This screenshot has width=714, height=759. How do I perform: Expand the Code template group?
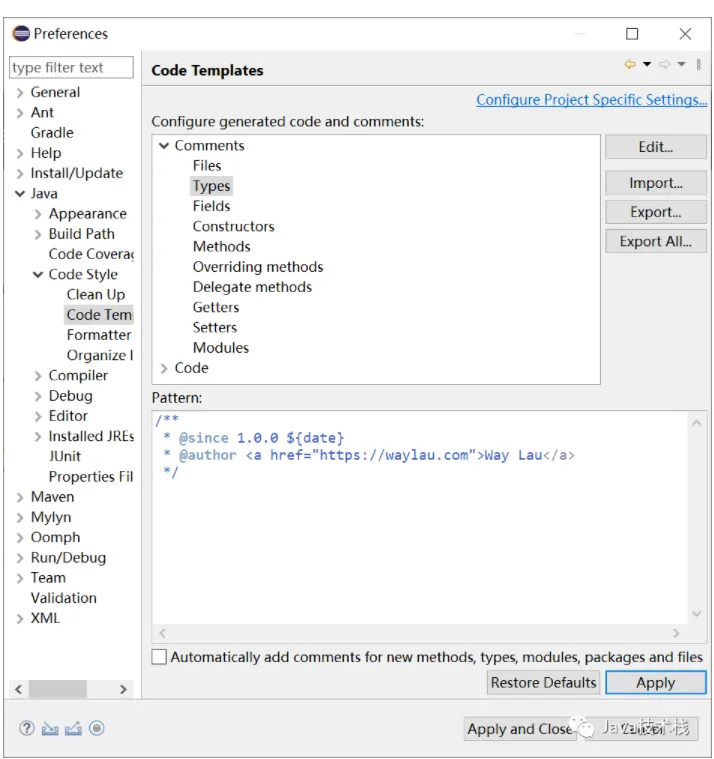[164, 368]
